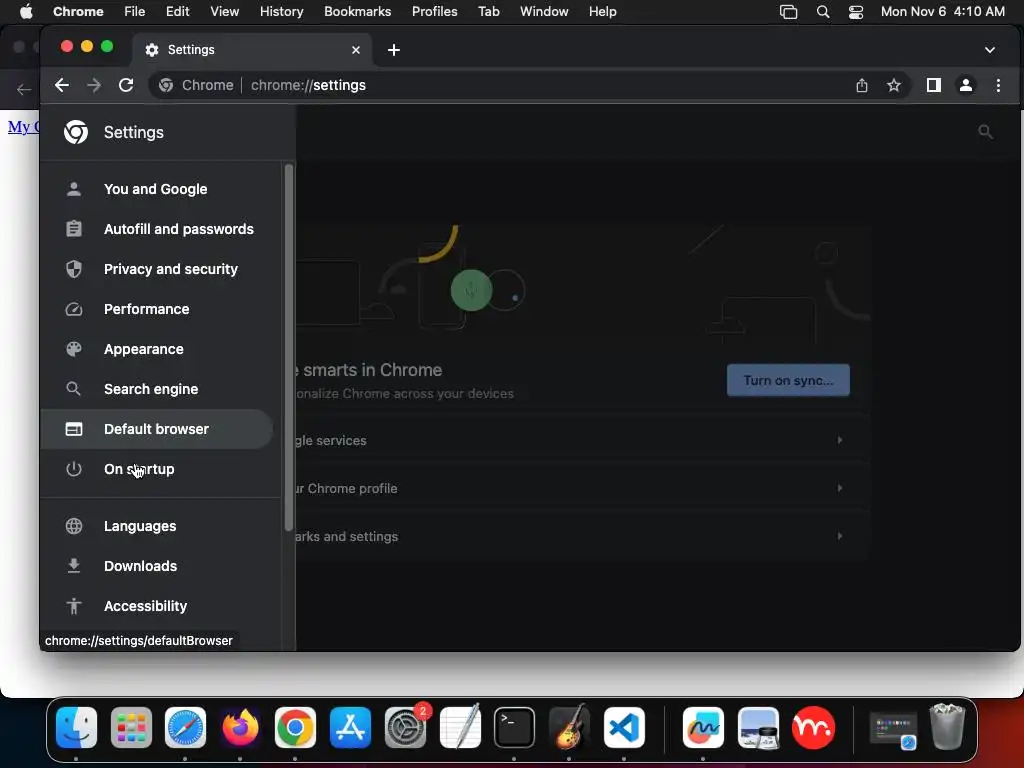Open Chrome three-dot menu
The image size is (1024, 768).
click(x=998, y=85)
